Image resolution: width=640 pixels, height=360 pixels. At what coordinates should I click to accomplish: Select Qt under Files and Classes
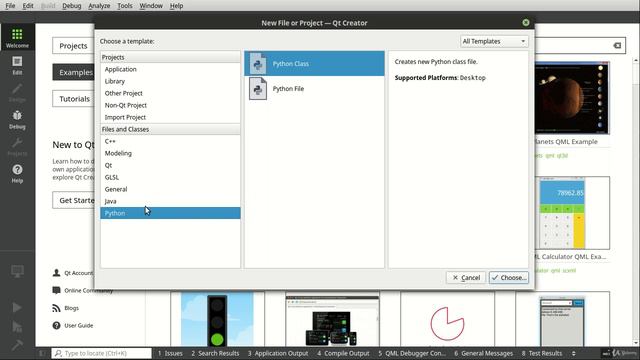coord(170,165)
